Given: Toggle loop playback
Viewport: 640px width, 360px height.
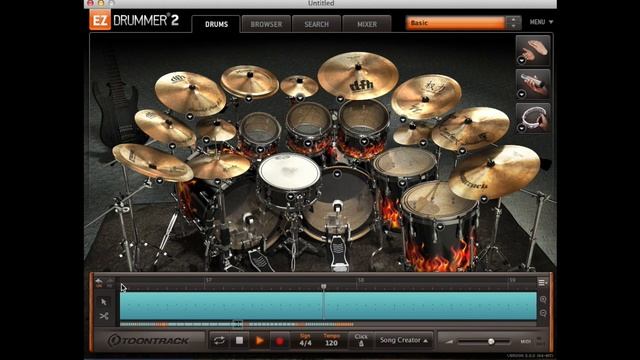Looking at the screenshot, I should pos(219,340).
